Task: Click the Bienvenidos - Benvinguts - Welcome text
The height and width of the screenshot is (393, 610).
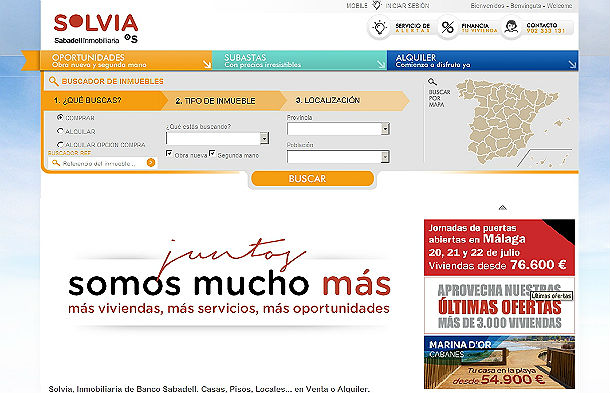Action: 521,5
